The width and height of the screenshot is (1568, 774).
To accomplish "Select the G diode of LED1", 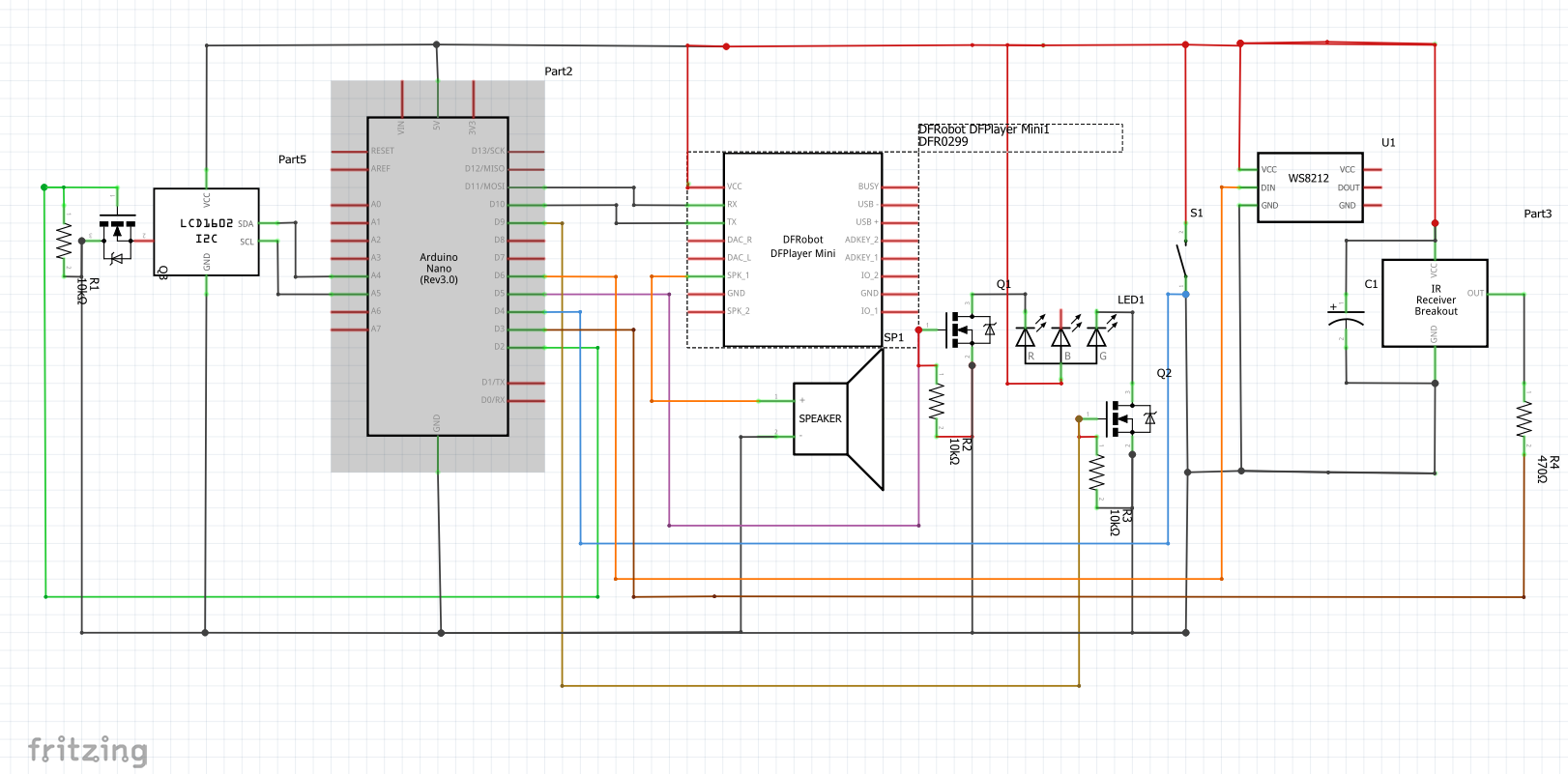I will [1096, 337].
